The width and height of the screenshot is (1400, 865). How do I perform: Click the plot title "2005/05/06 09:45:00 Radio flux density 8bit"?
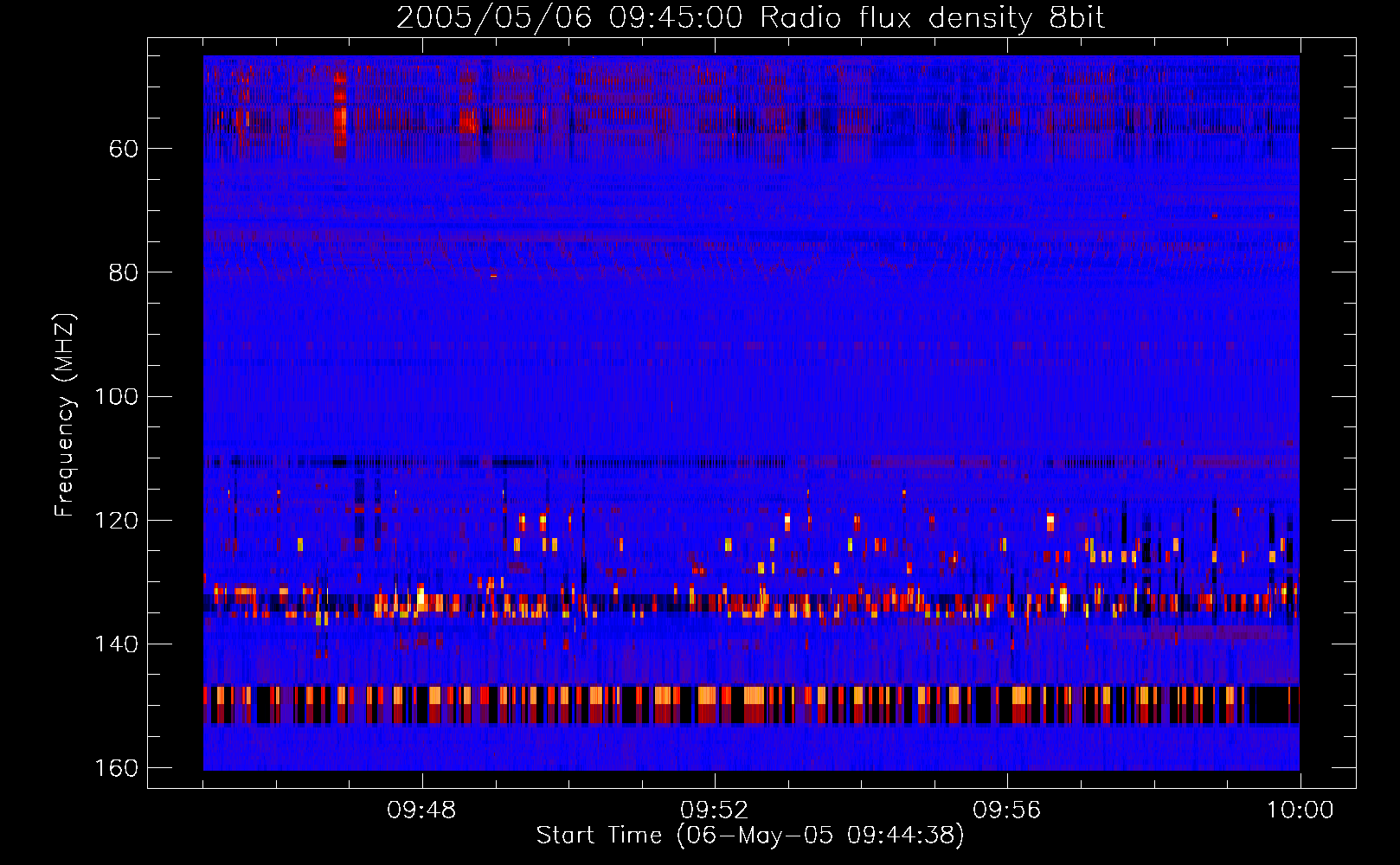750,18
